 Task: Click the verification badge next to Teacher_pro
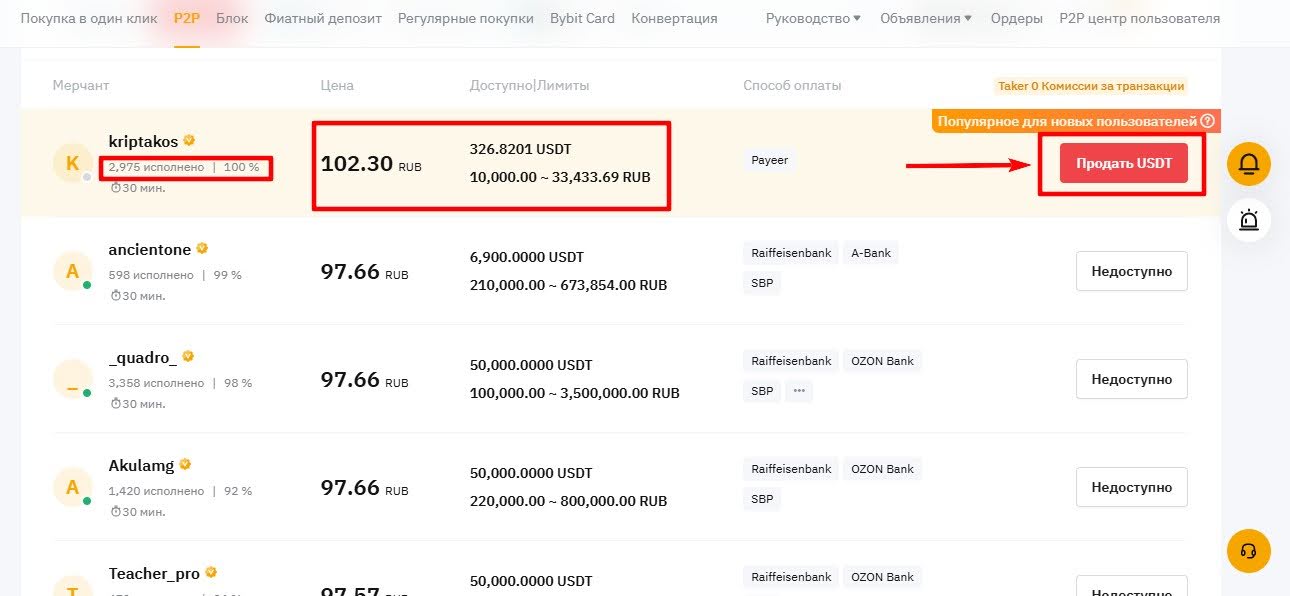click(211, 572)
